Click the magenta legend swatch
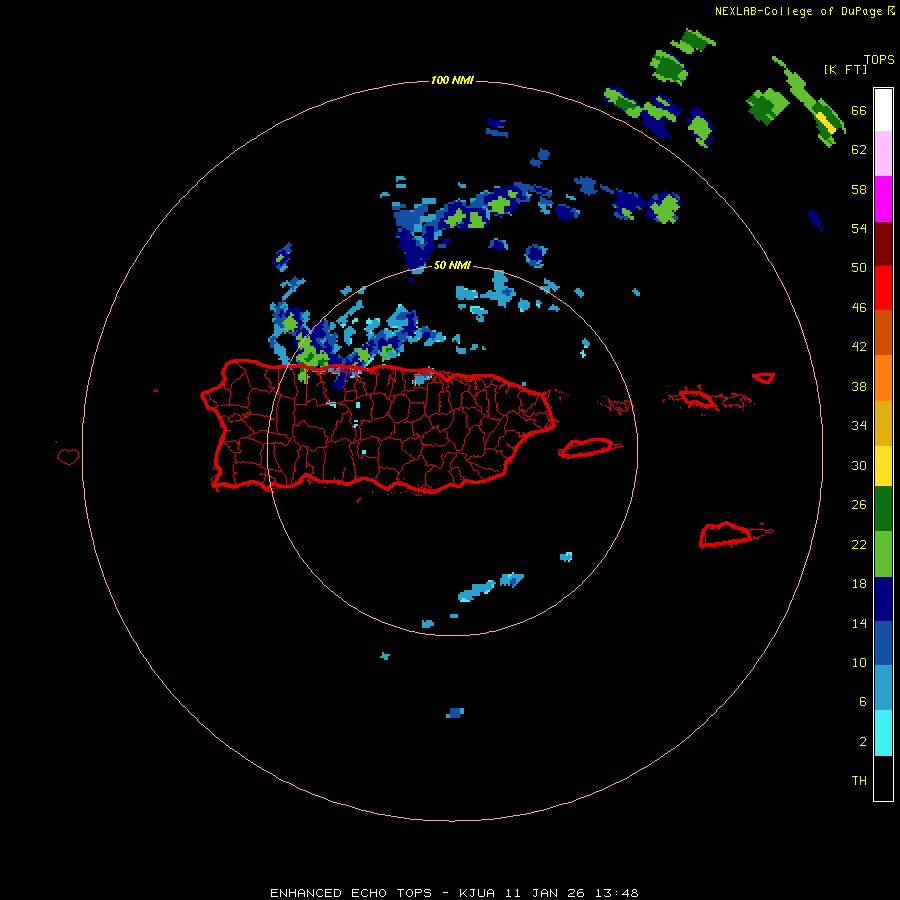The image size is (900, 900). (x=883, y=199)
